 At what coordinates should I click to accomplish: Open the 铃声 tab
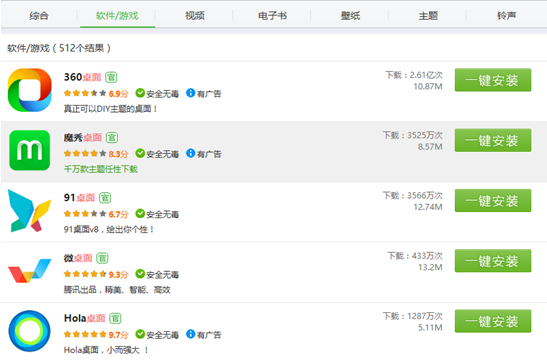tap(507, 16)
